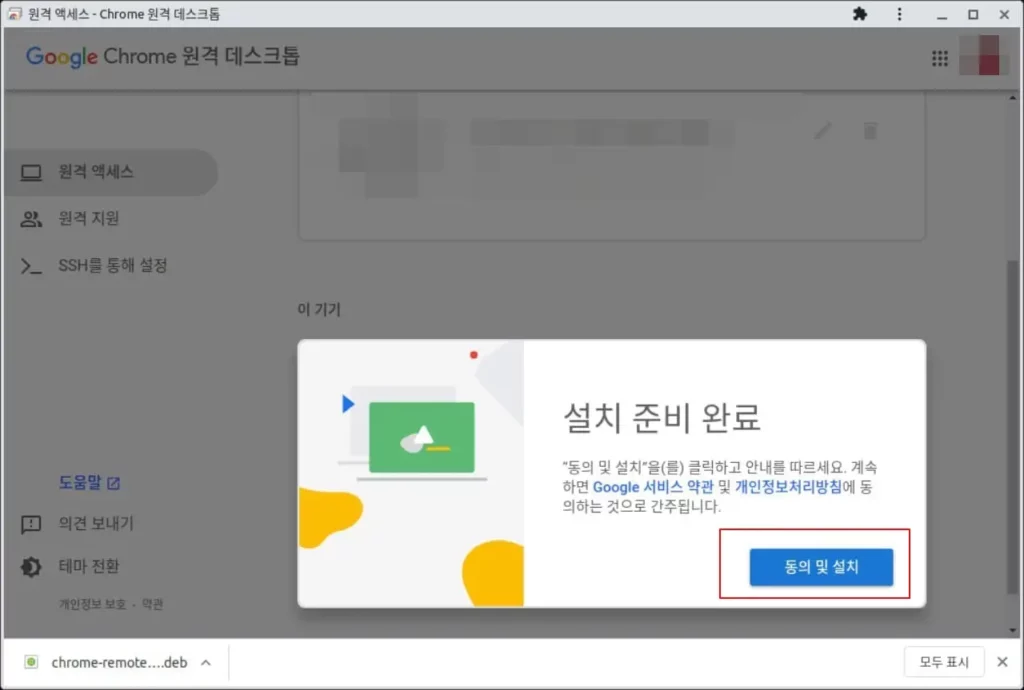Maximize the window
The height and width of the screenshot is (690, 1024).
973,14
